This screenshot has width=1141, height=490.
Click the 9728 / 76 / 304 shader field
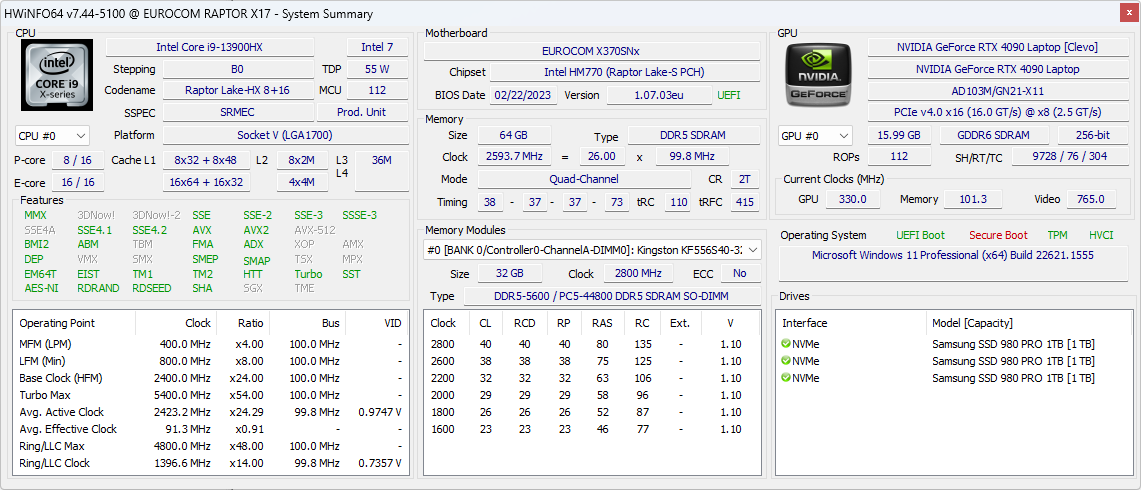point(1070,157)
